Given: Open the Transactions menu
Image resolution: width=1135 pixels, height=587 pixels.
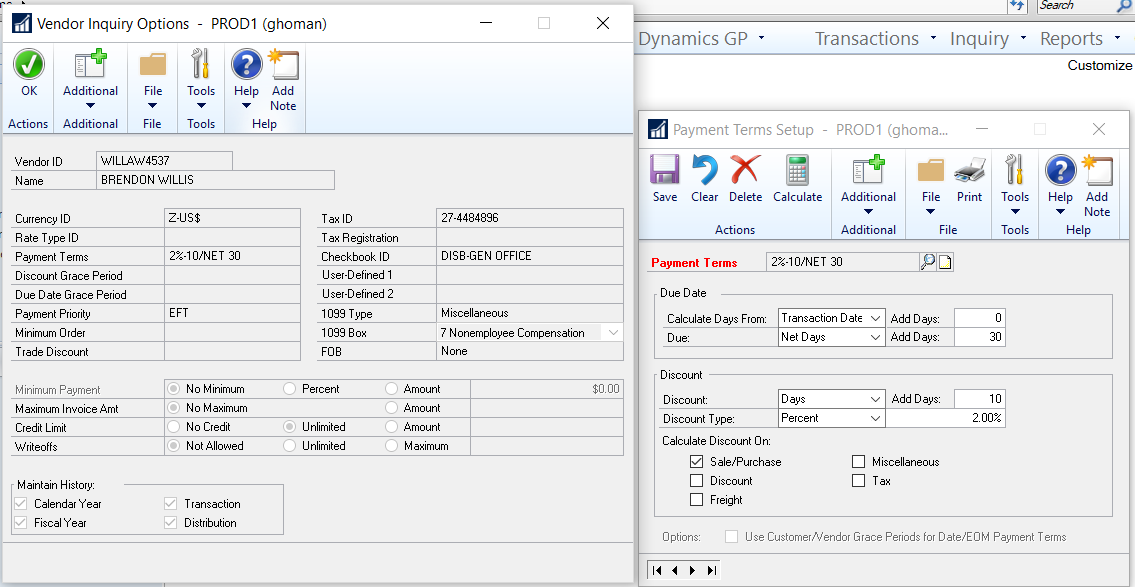Looking at the screenshot, I should (875, 38).
